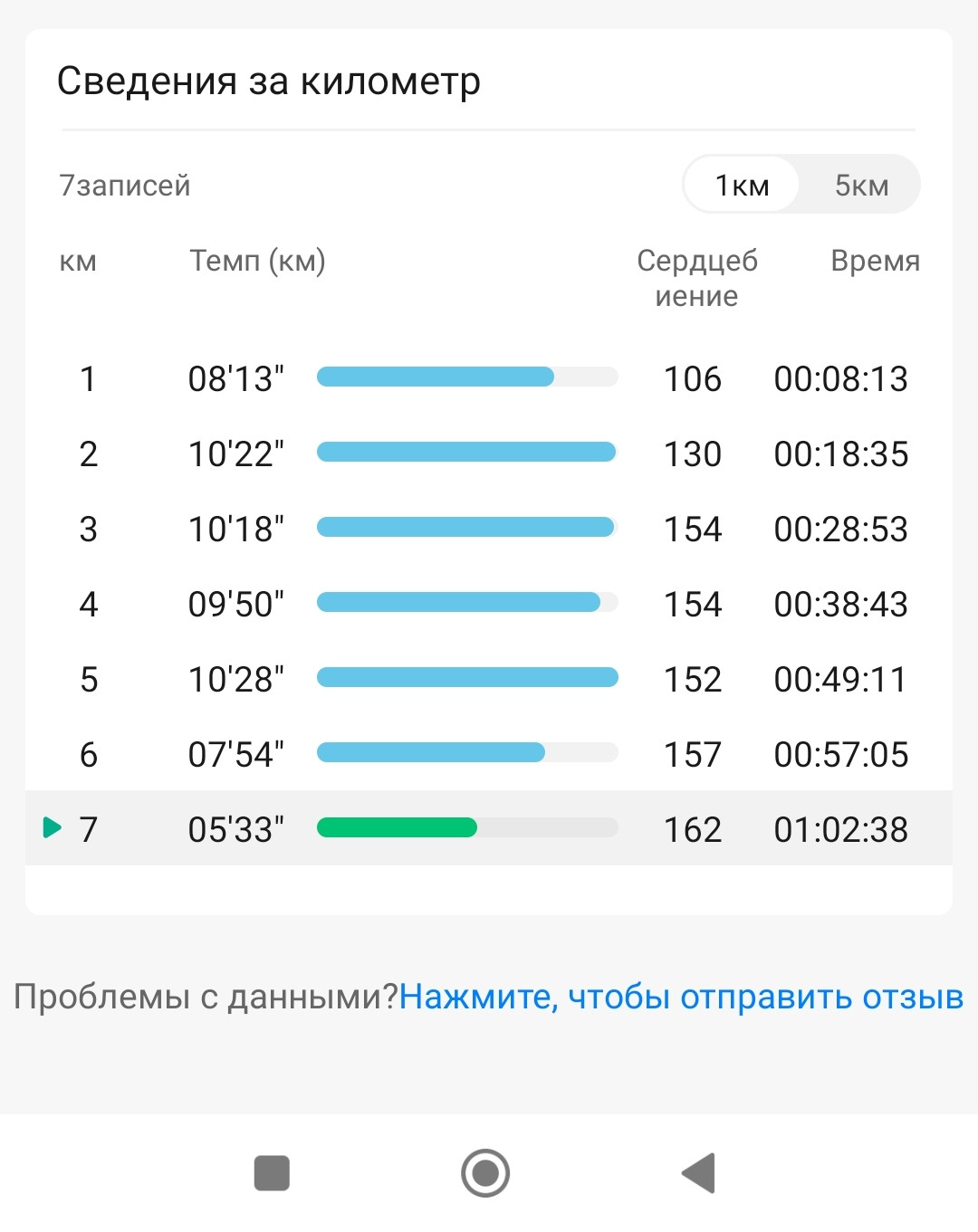Tap heart rate value 157 in kilometer 6
This screenshot has width=978, height=1232.
pyautogui.click(x=693, y=754)
